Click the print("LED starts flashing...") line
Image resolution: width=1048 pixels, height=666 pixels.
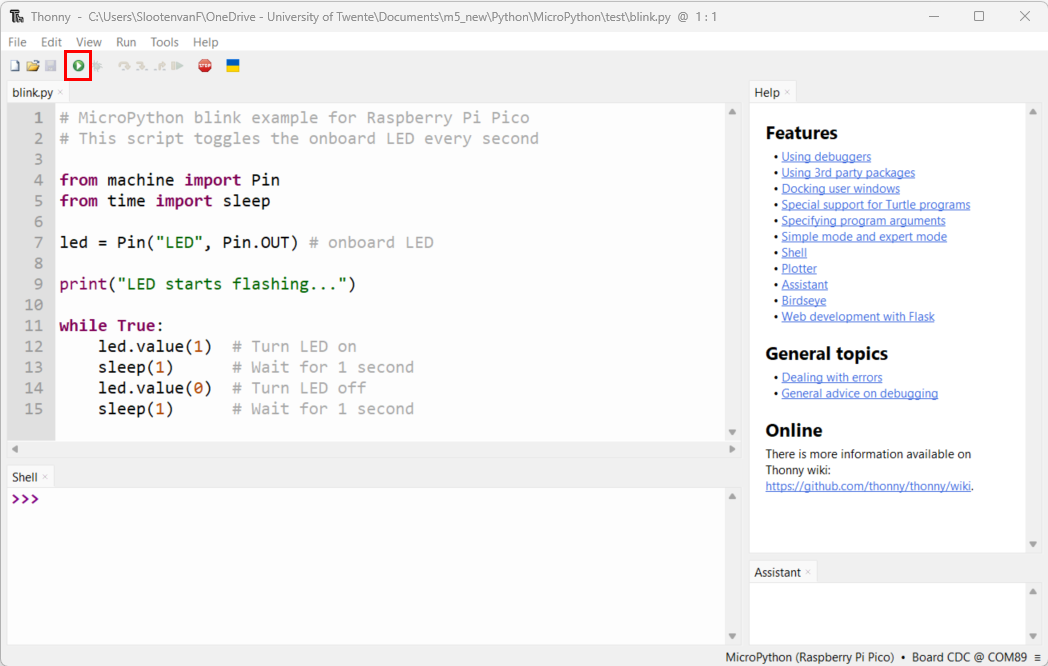208,284
